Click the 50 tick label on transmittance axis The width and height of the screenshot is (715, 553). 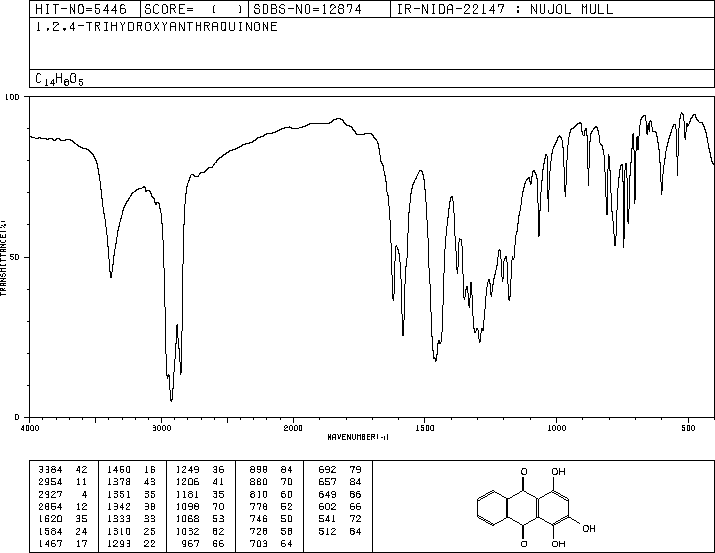(x=16, y=257)
